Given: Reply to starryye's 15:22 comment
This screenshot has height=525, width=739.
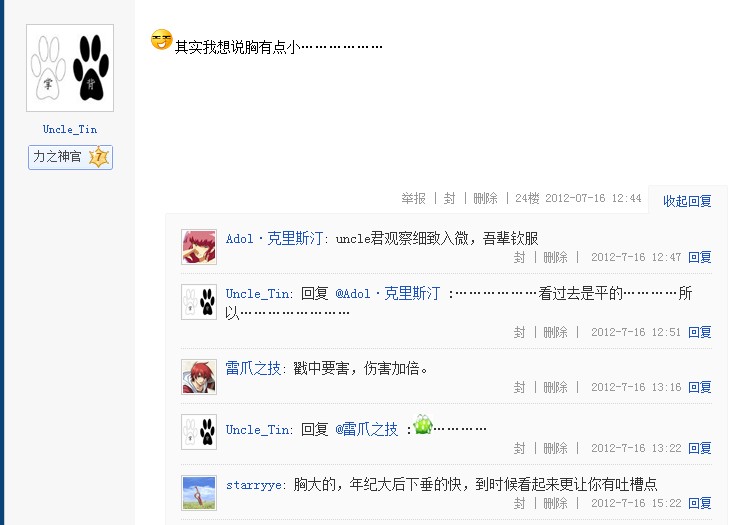Looking at the screenshot, I should (699, 503).
